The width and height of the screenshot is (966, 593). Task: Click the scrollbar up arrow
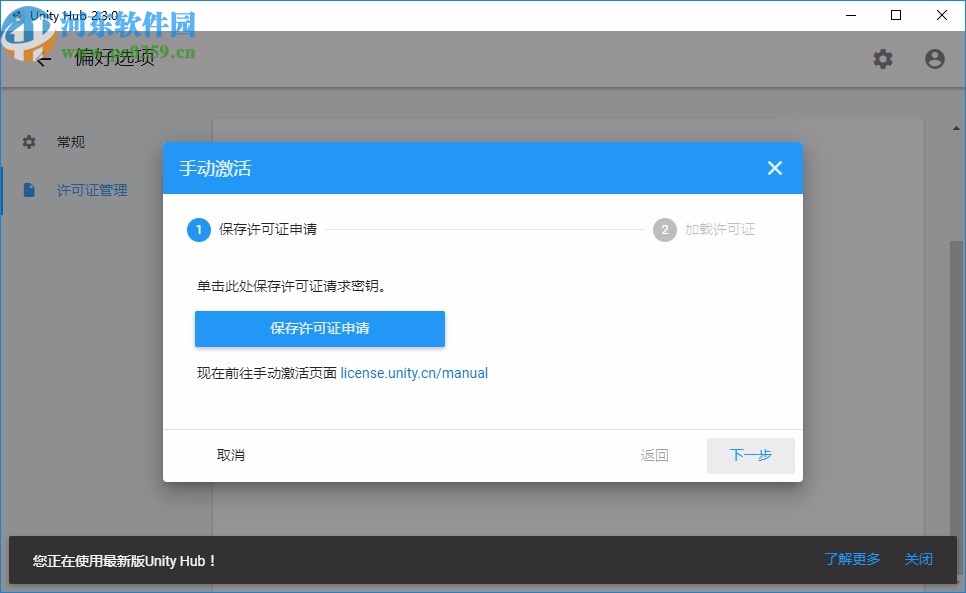(956, 129)
